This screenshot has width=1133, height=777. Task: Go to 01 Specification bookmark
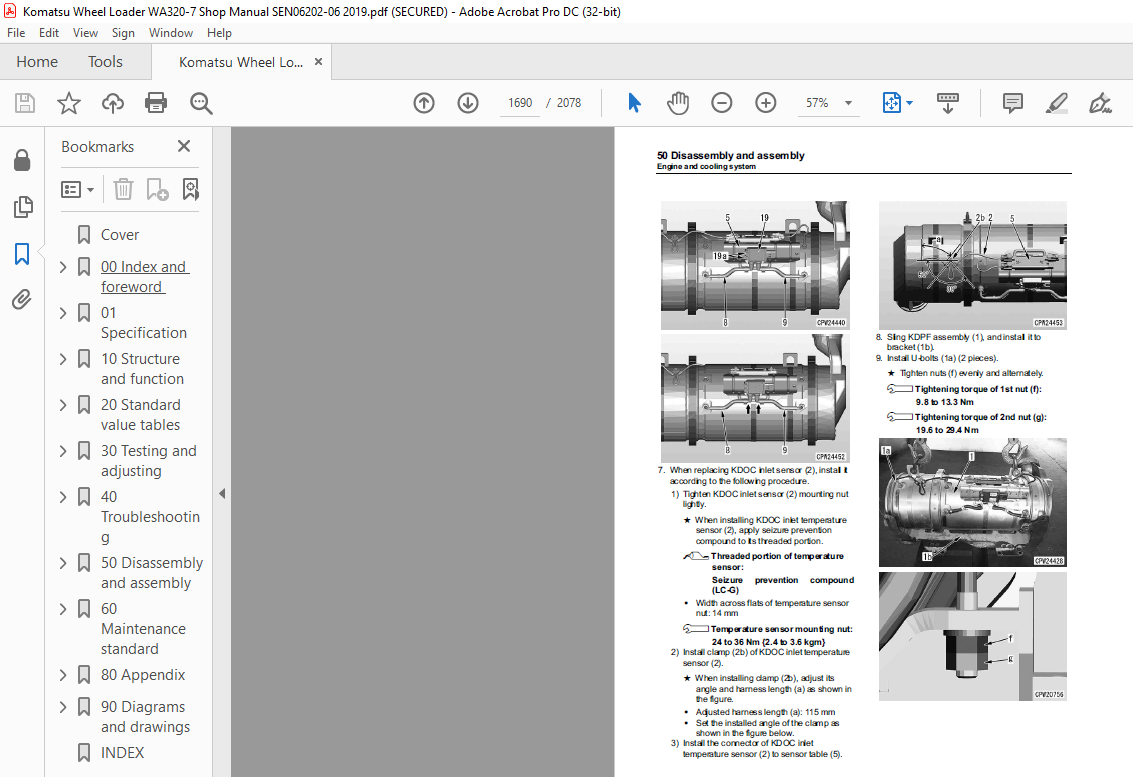(144, 323)
